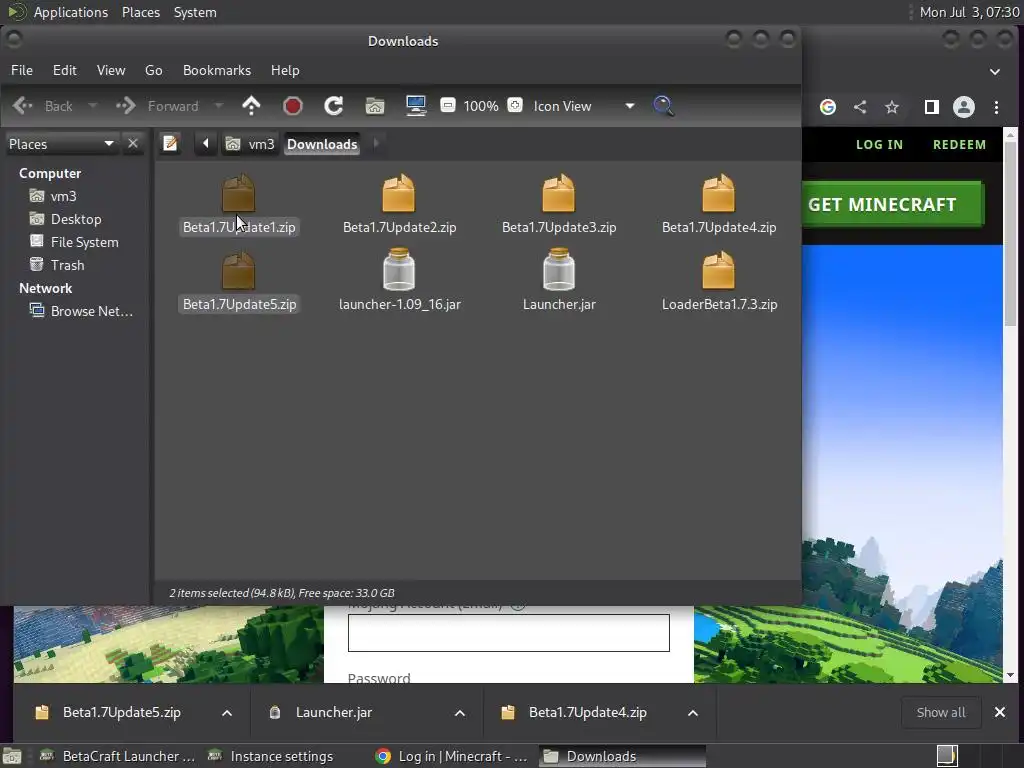Switch to Instance settings in the taskbar

point(271,756)
